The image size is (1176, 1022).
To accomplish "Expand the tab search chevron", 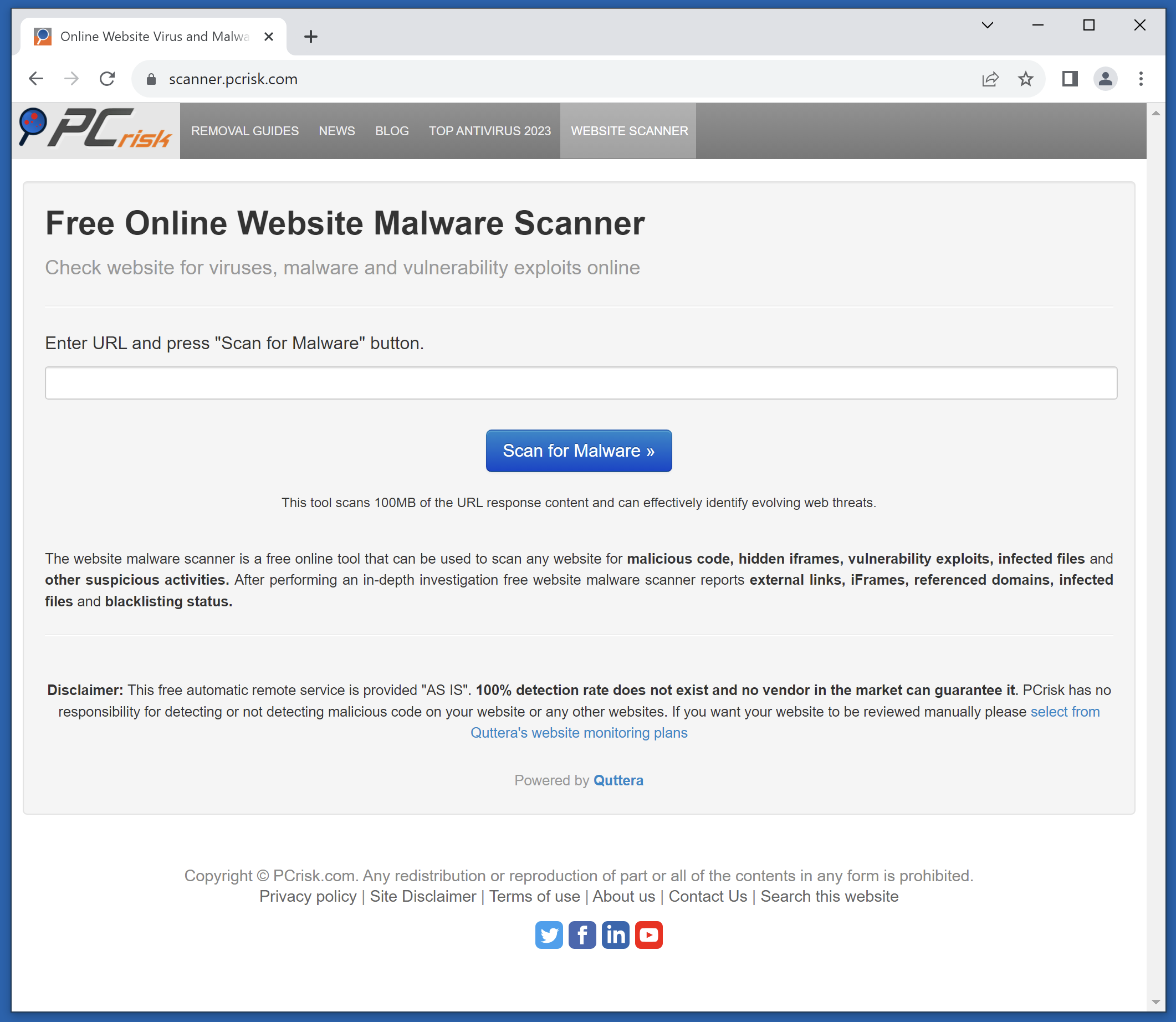I will click(987, 25).
